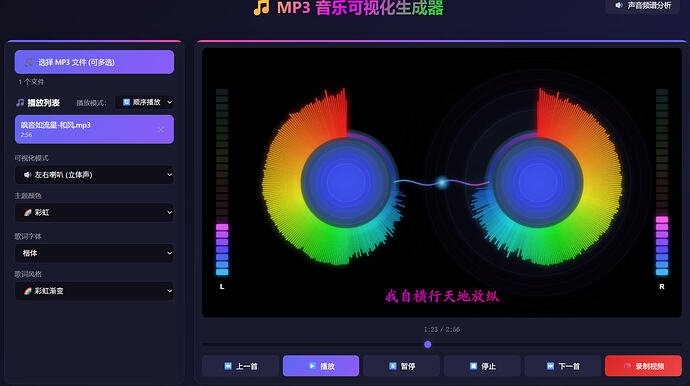This screenshot has height=386, width=690.
Task: Click the 下一首 next track button
Action: [x=562, y=366]
